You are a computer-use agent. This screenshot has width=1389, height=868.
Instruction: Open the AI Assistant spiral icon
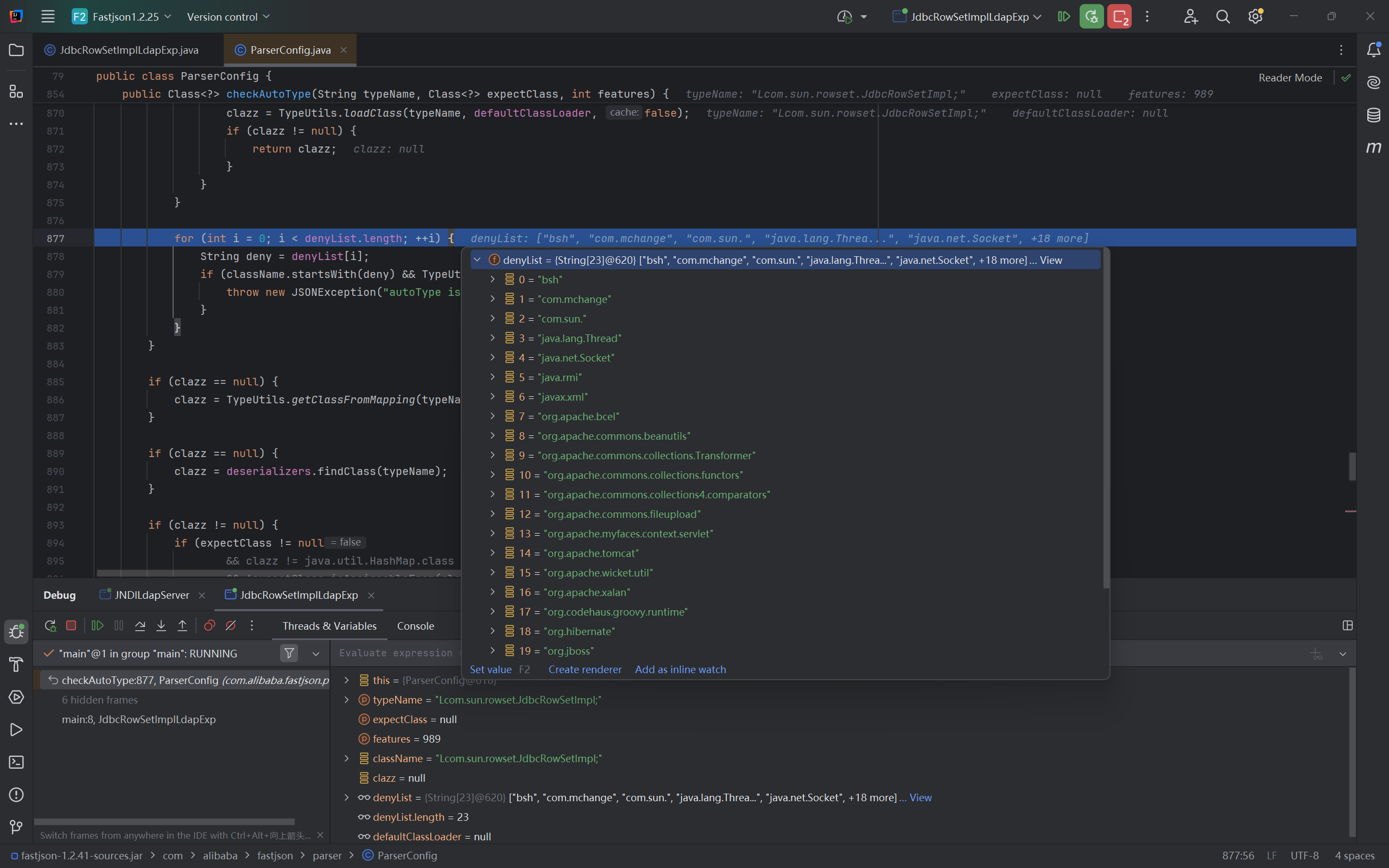pos(1373,83)
